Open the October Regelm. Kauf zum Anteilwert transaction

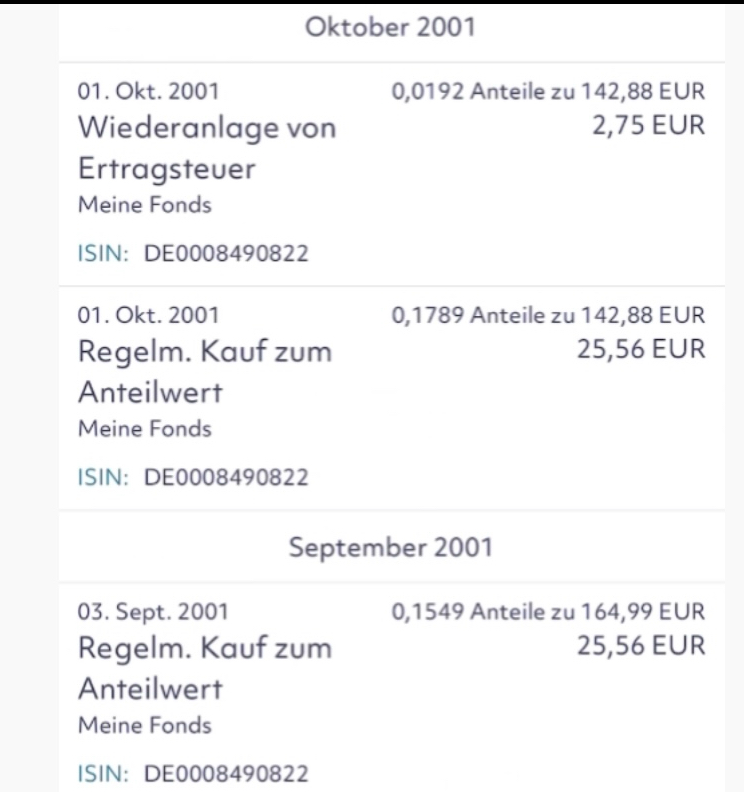tap(204, 372)
